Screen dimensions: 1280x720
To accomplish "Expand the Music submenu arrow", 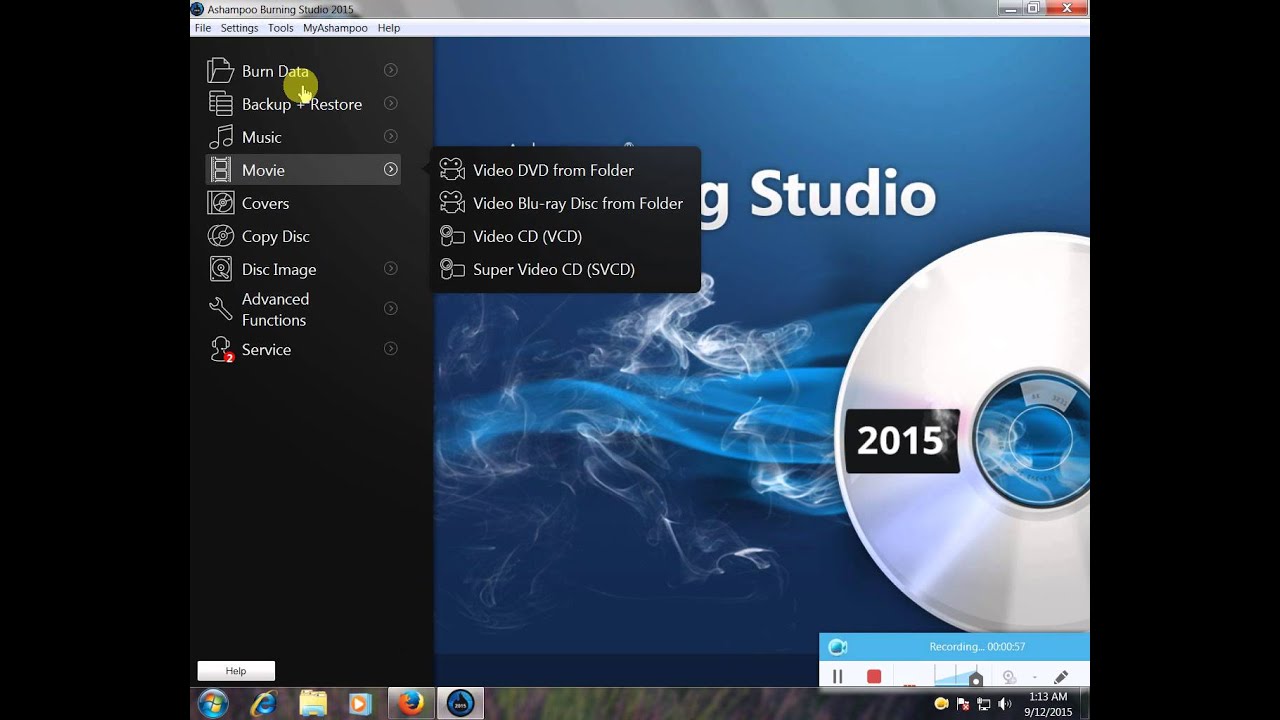I will click(391, 136).
